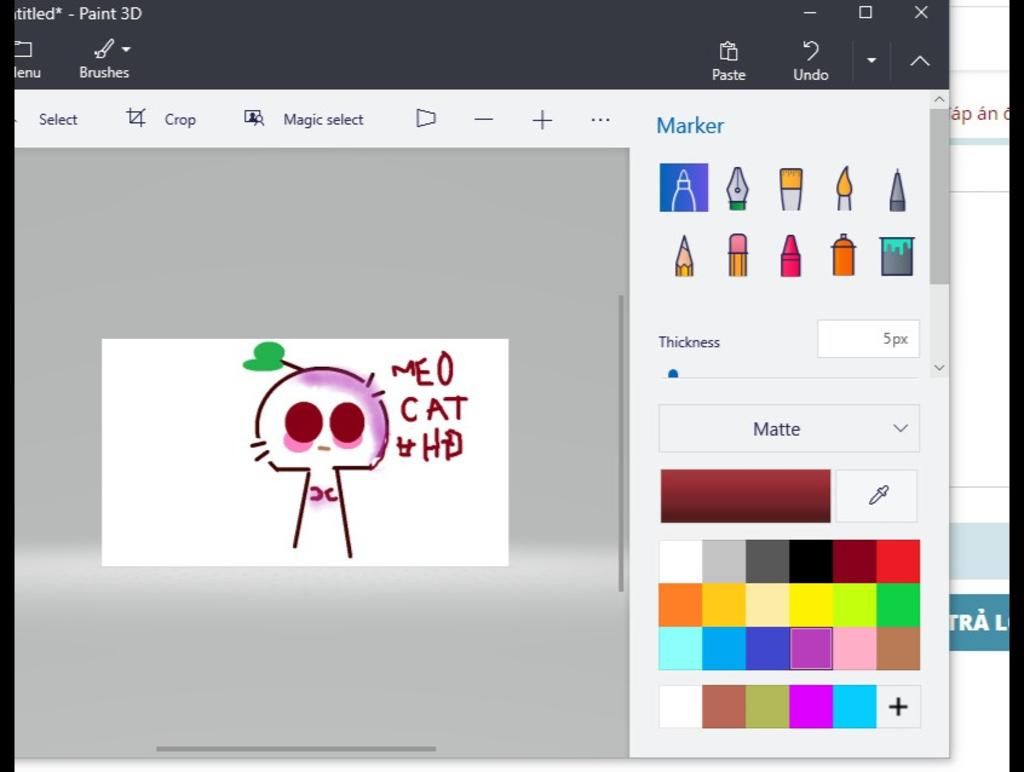
Task: Open the Brushes tab
Action: [104, 60]
